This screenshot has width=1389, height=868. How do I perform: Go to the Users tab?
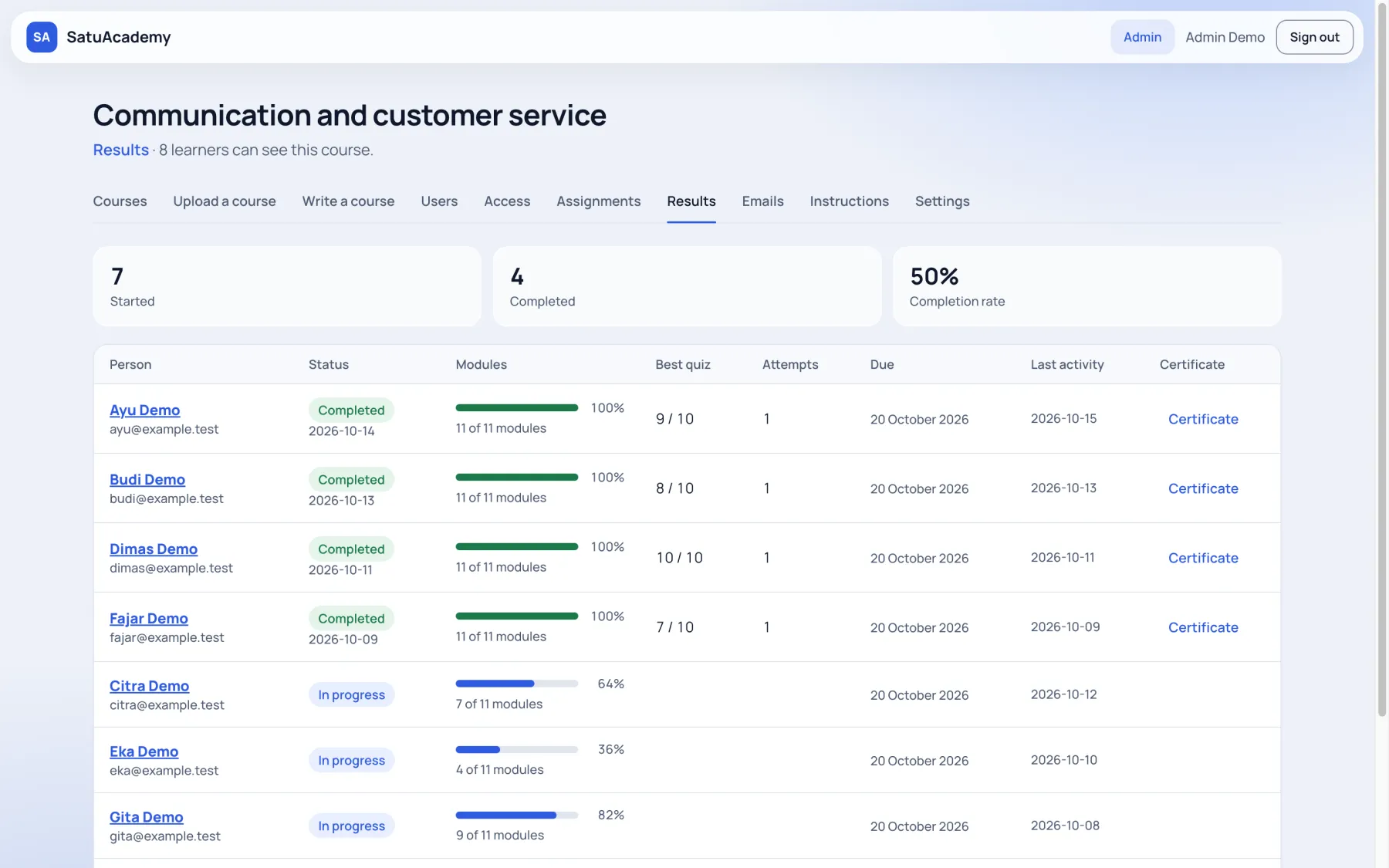(x=439, y=201)
